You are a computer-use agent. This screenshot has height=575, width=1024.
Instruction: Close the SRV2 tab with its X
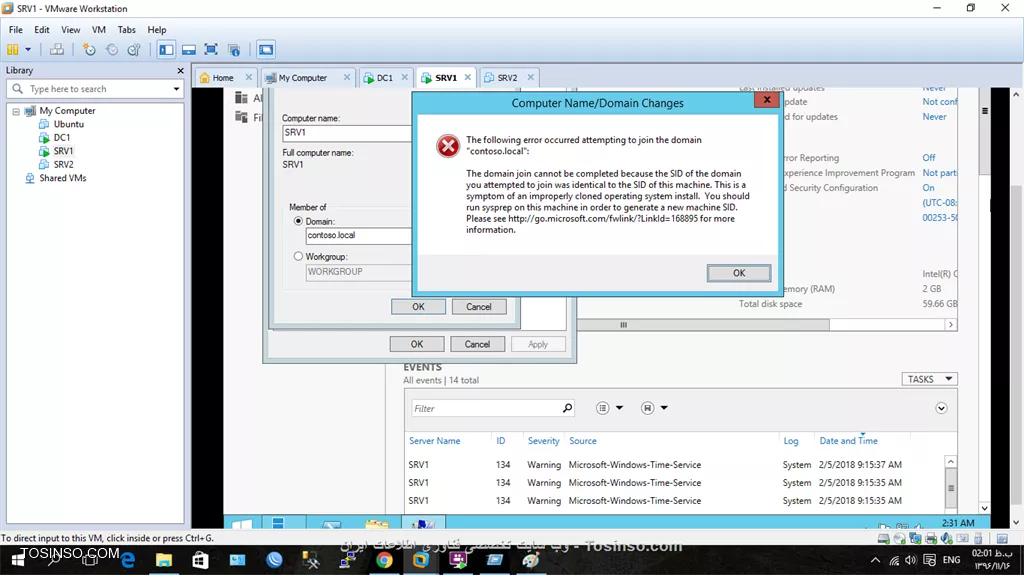pos(530,77)
